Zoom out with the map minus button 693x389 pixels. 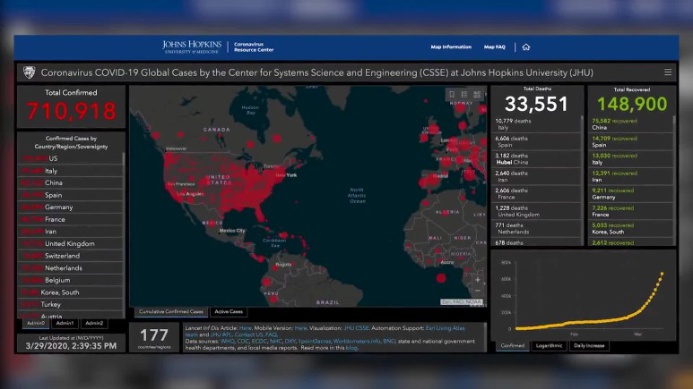[x=477, y=291]
